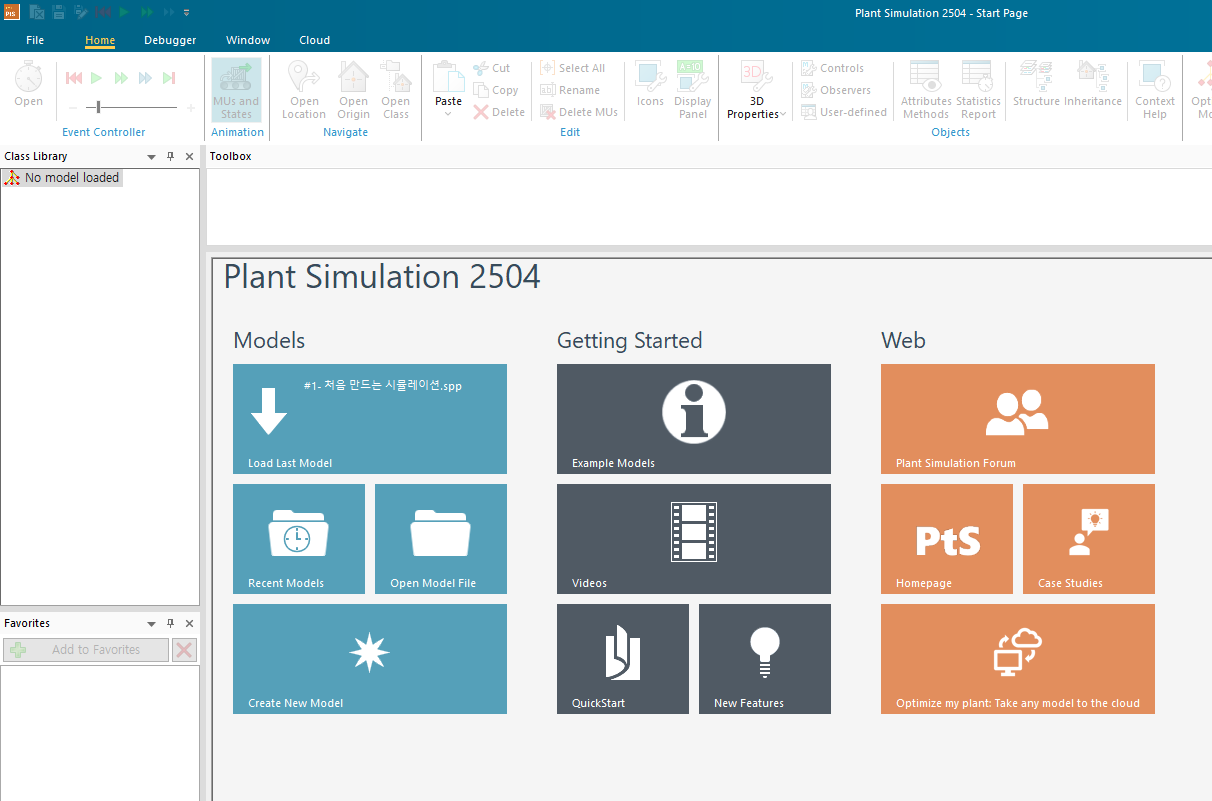Pin the Favorites panel

point(171,623)
